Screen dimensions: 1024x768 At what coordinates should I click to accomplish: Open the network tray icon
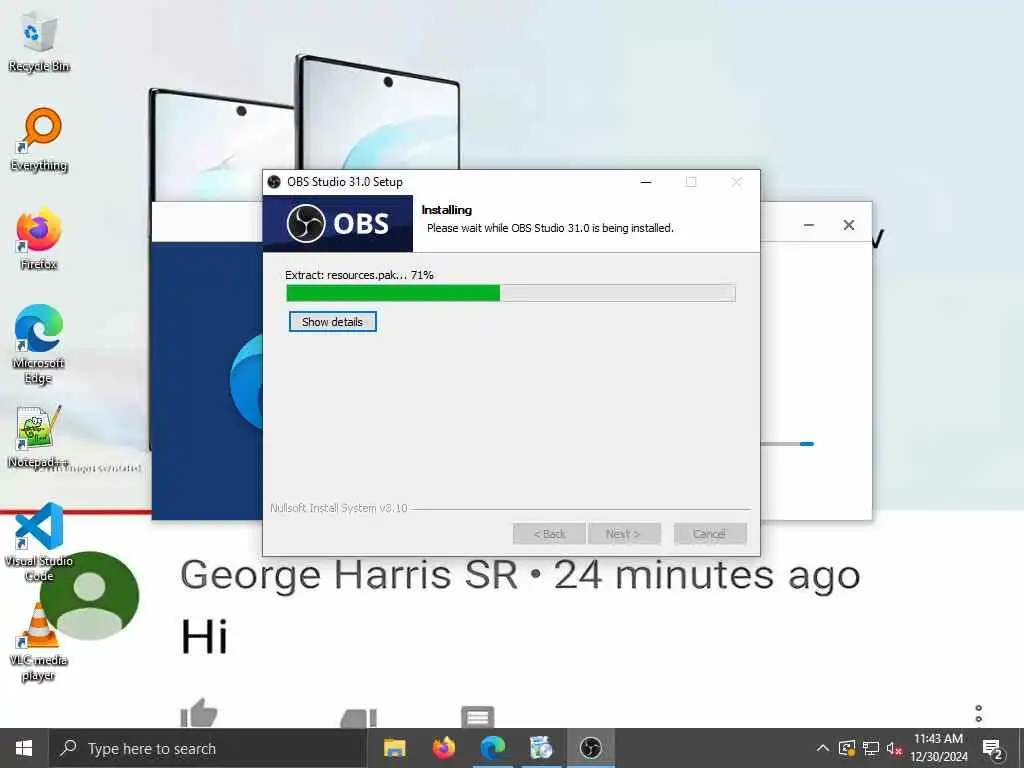[x=871, y=748]
